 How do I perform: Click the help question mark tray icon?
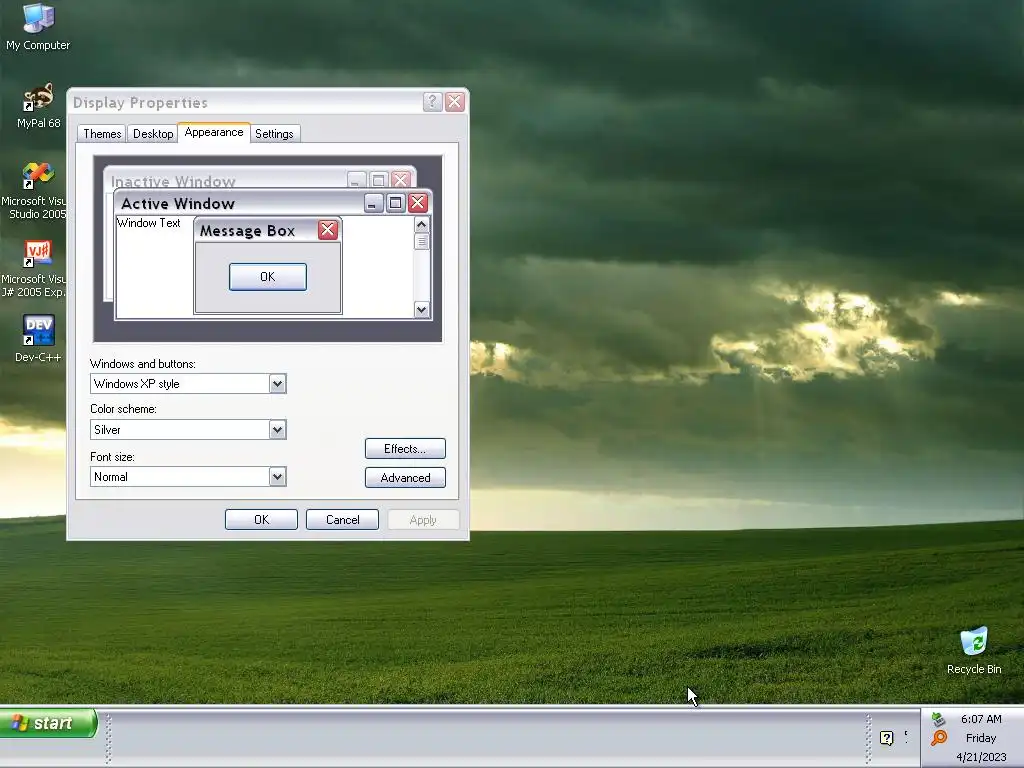click(886, 738)
